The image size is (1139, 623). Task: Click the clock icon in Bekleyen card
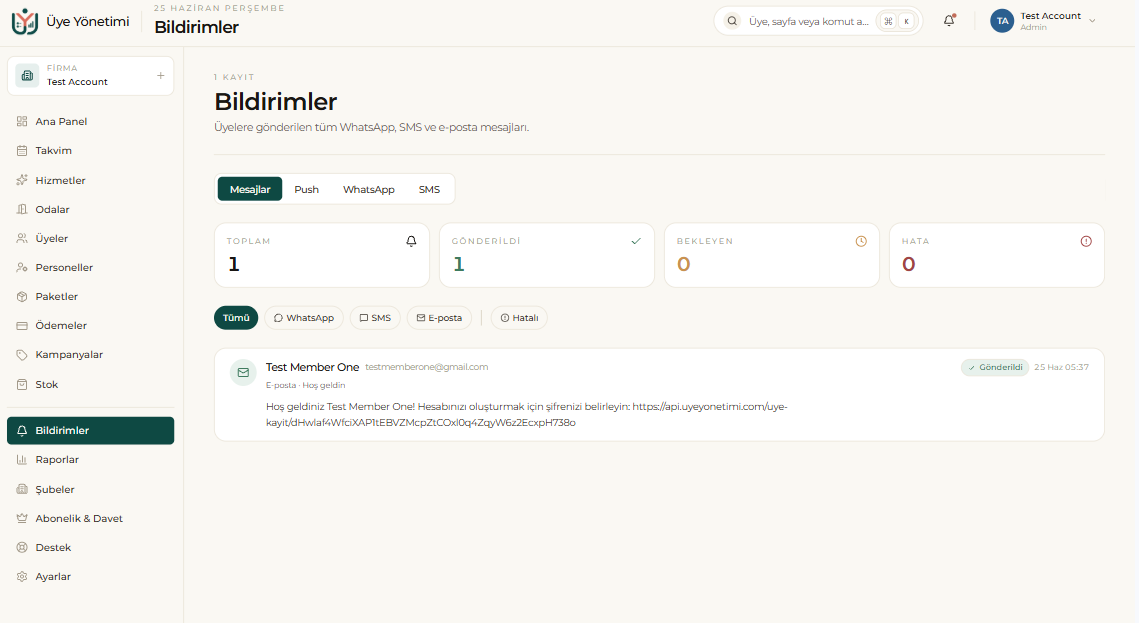(861, 241)
